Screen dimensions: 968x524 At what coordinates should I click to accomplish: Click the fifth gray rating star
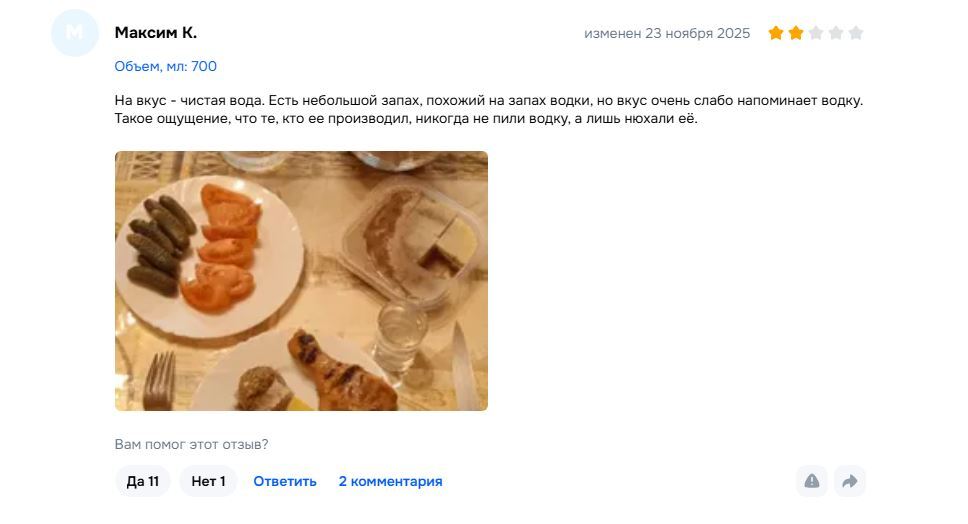856,33
